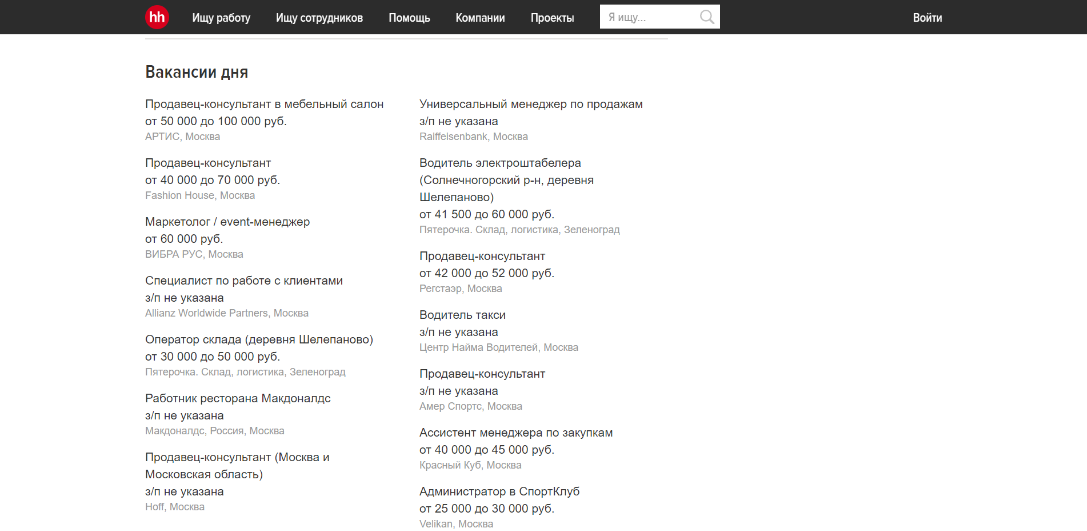Click salary от 60 000 руб.
Viewport: 1087px width, 531px height.
[x=184, y=239]
